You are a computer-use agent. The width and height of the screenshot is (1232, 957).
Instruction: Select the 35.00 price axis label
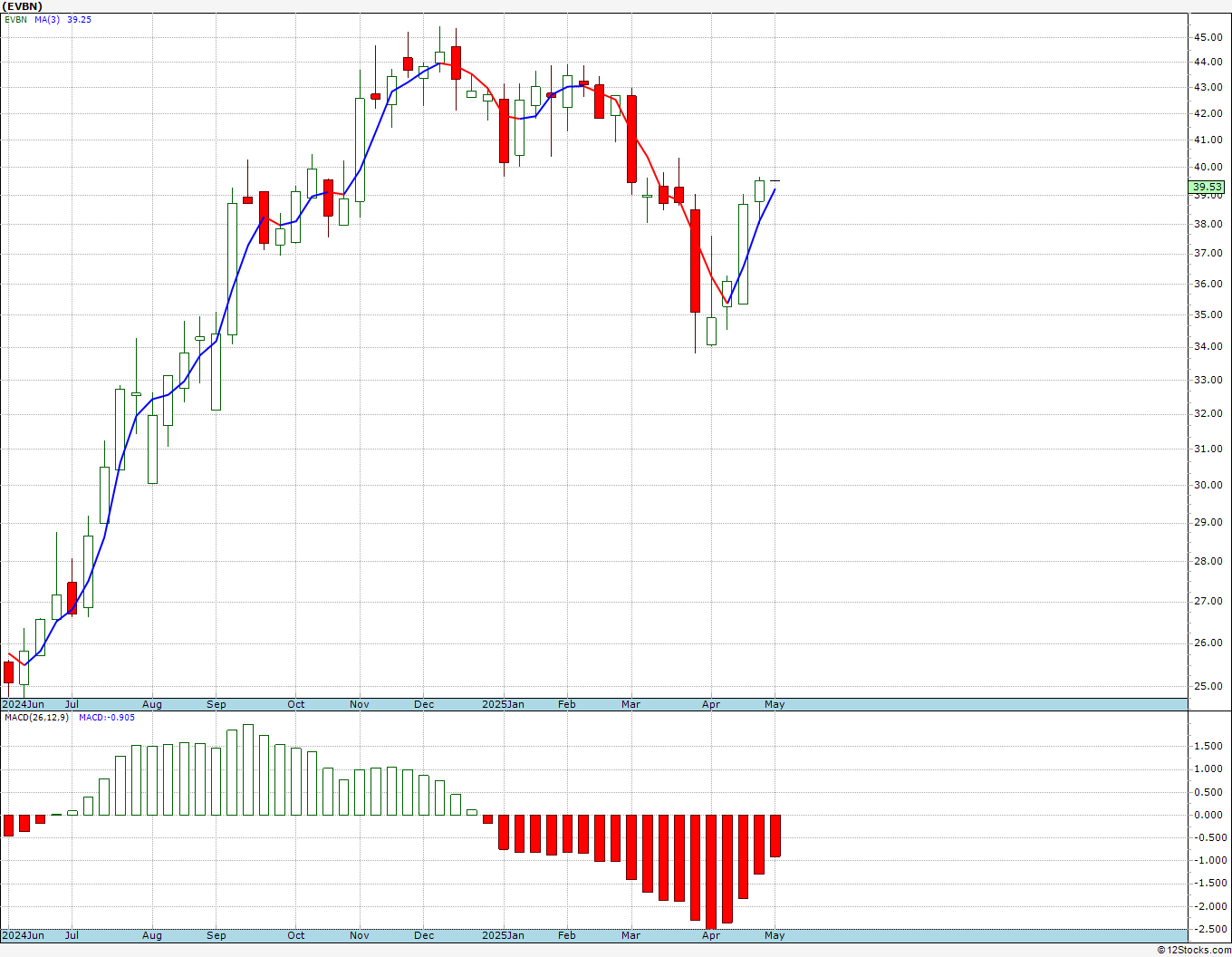click(1208, 314)
